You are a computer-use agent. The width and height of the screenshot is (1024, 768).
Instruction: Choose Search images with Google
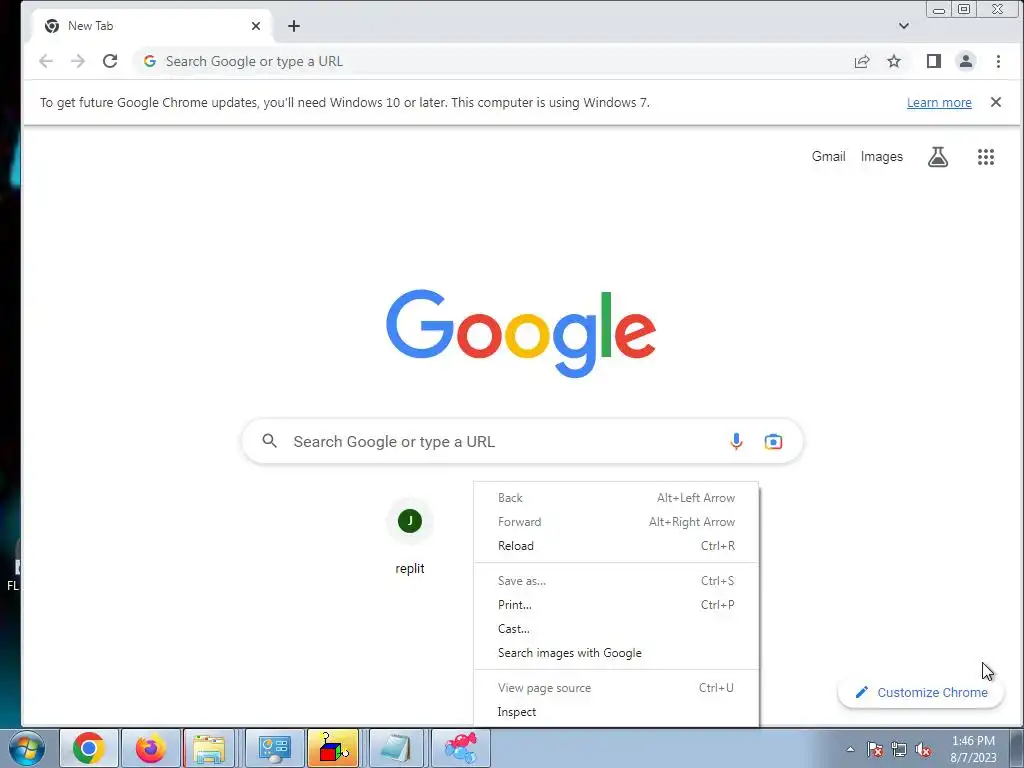click(x=616, y=653)
